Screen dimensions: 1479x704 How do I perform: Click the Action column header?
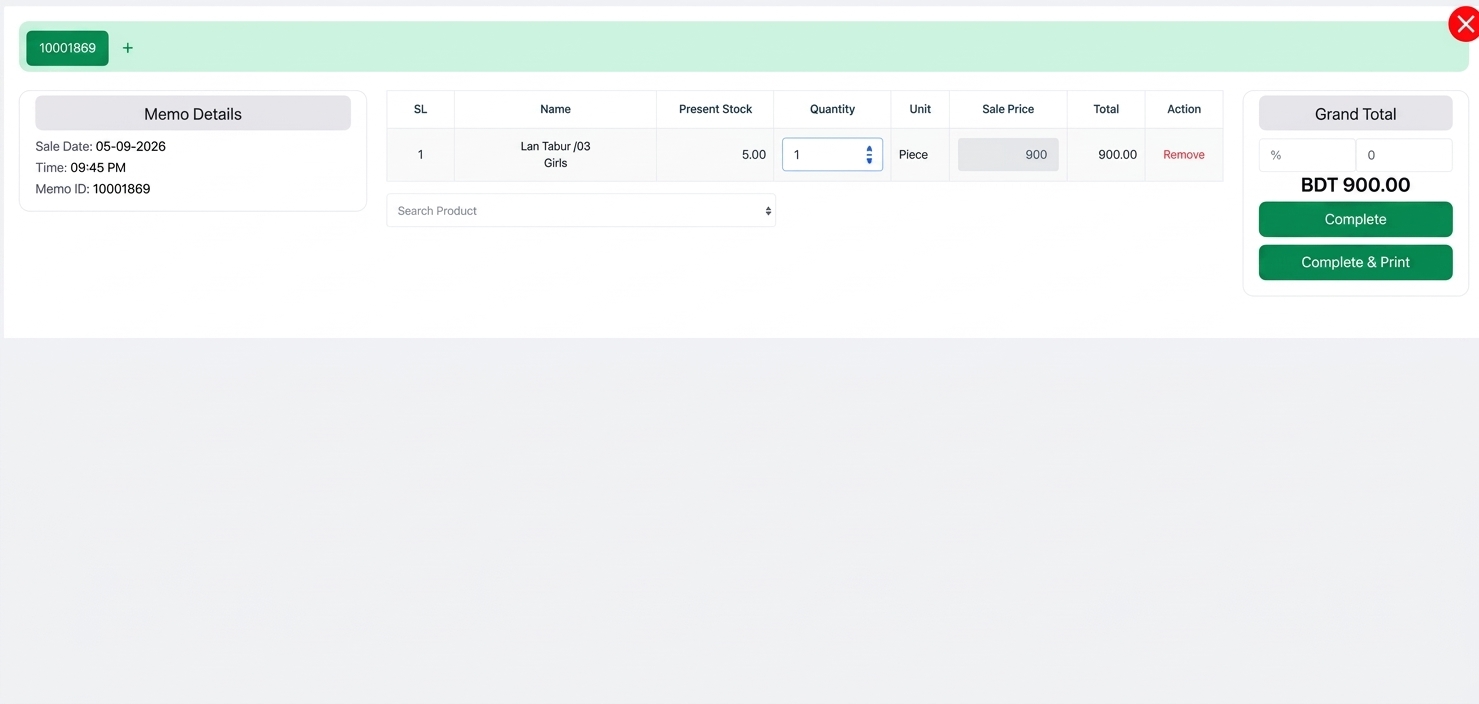pos(1184,109)
